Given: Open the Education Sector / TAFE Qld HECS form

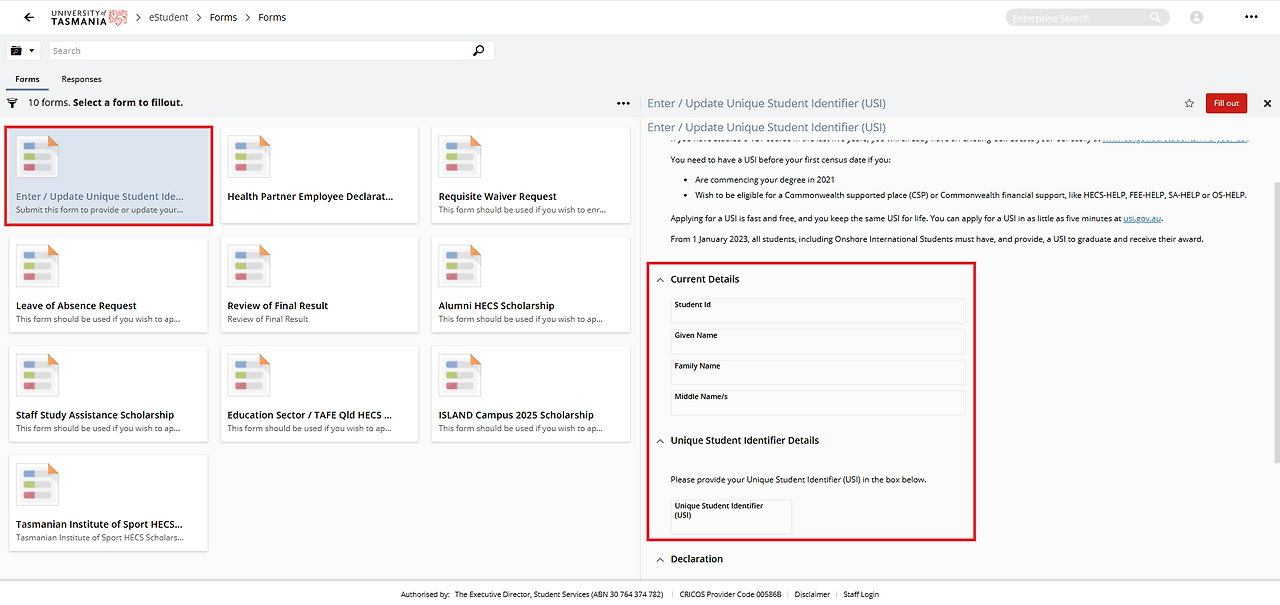Looking at the screenshot, I should tap(320, 393).
